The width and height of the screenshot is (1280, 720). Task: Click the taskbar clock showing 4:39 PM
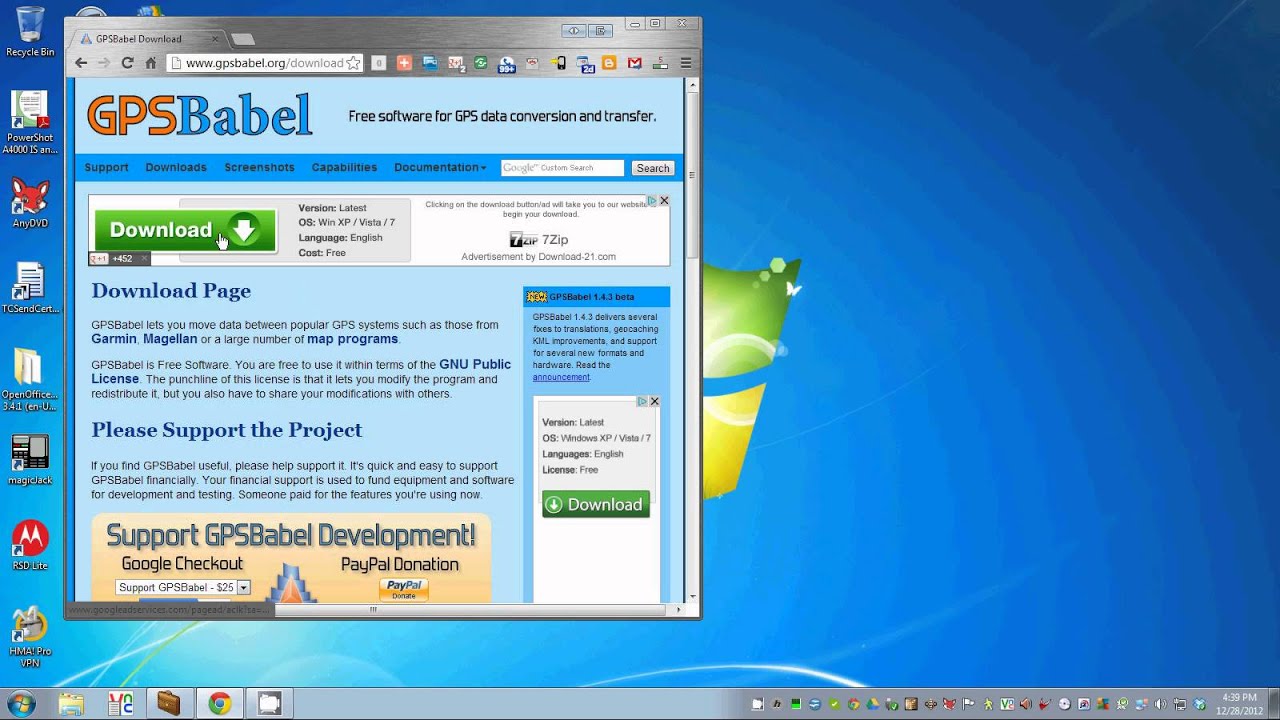pos(1239,703)
